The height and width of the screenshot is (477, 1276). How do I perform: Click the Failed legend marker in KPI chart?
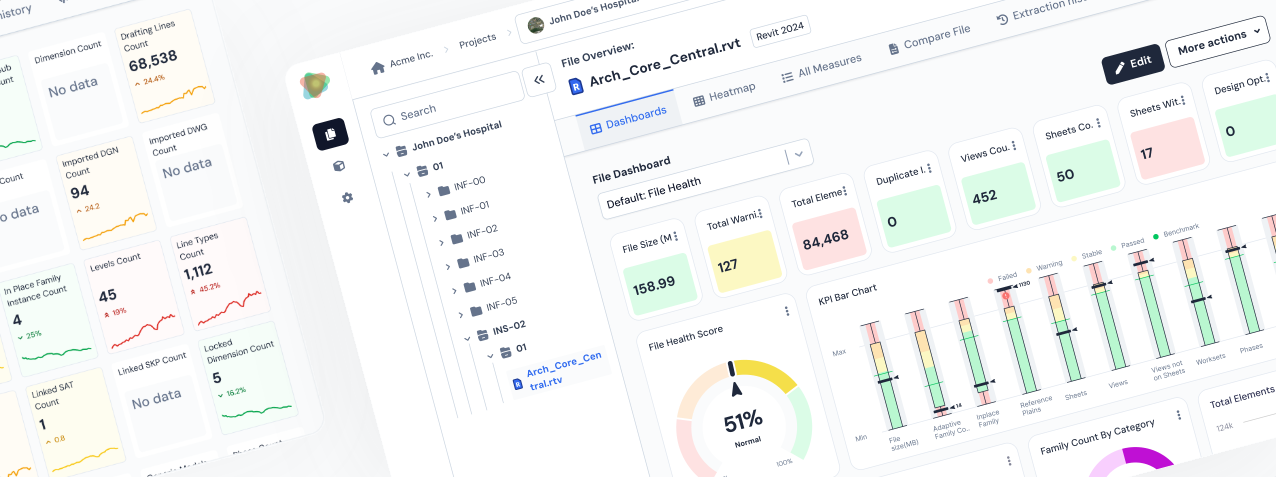click(990, 283)
